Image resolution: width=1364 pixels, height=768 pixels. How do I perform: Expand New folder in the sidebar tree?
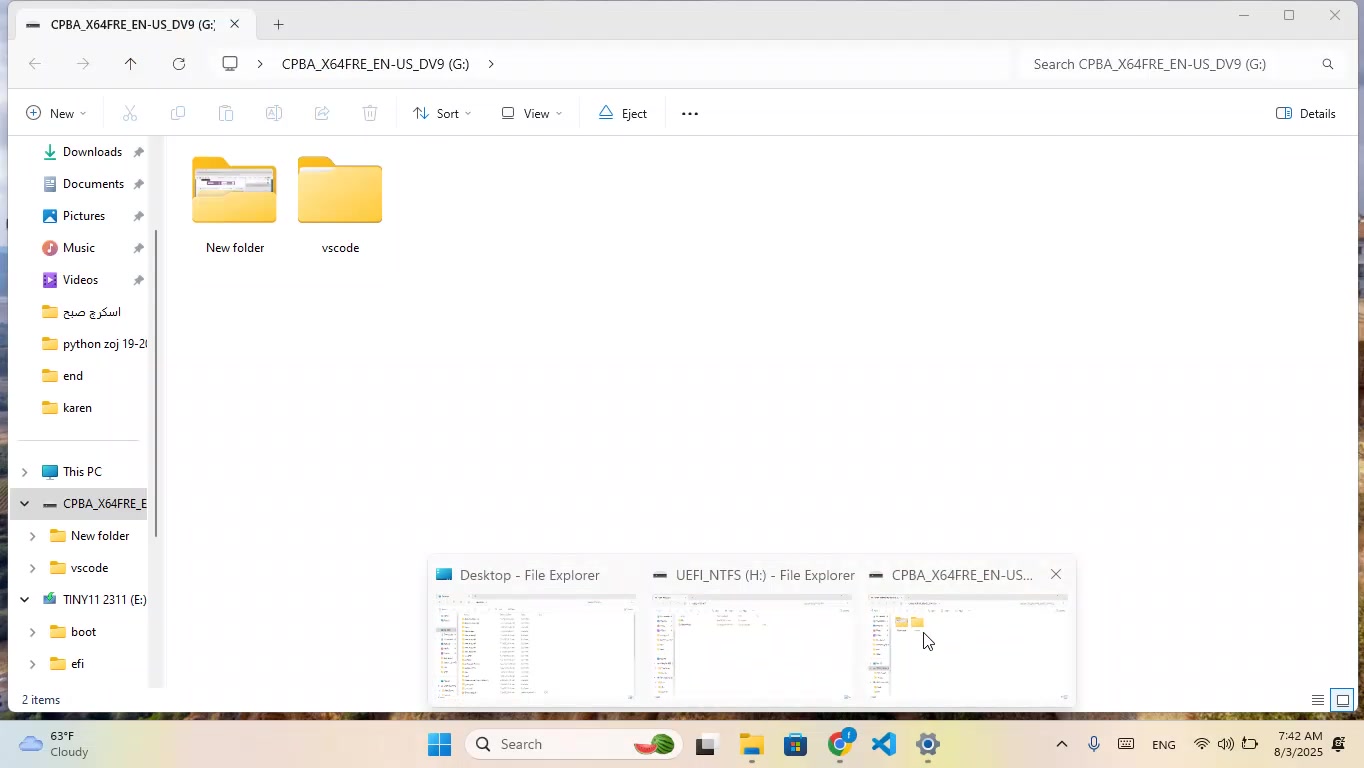pos(33,536)
